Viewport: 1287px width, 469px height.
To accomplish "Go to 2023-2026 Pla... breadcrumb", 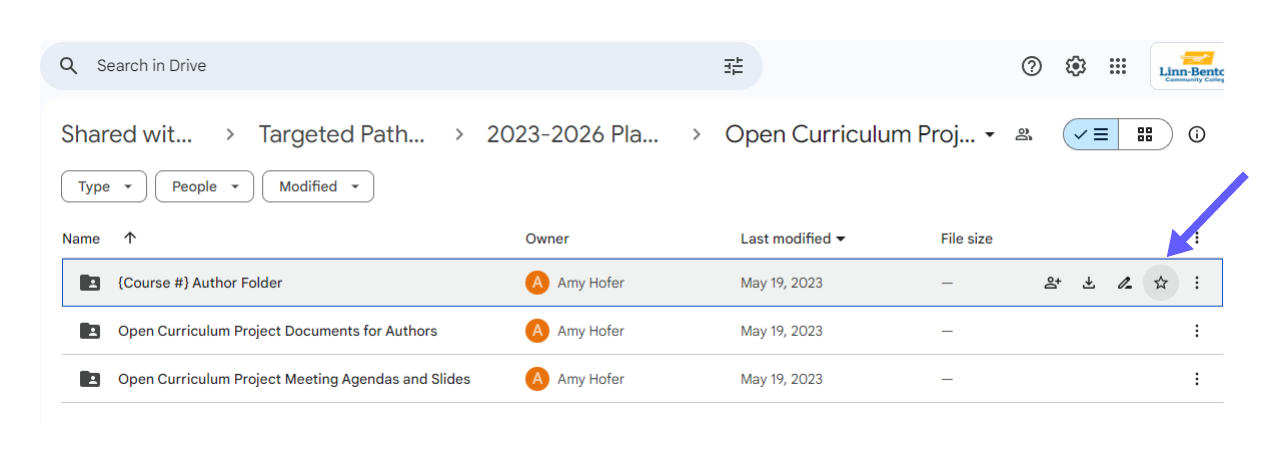I will (573, 134).
